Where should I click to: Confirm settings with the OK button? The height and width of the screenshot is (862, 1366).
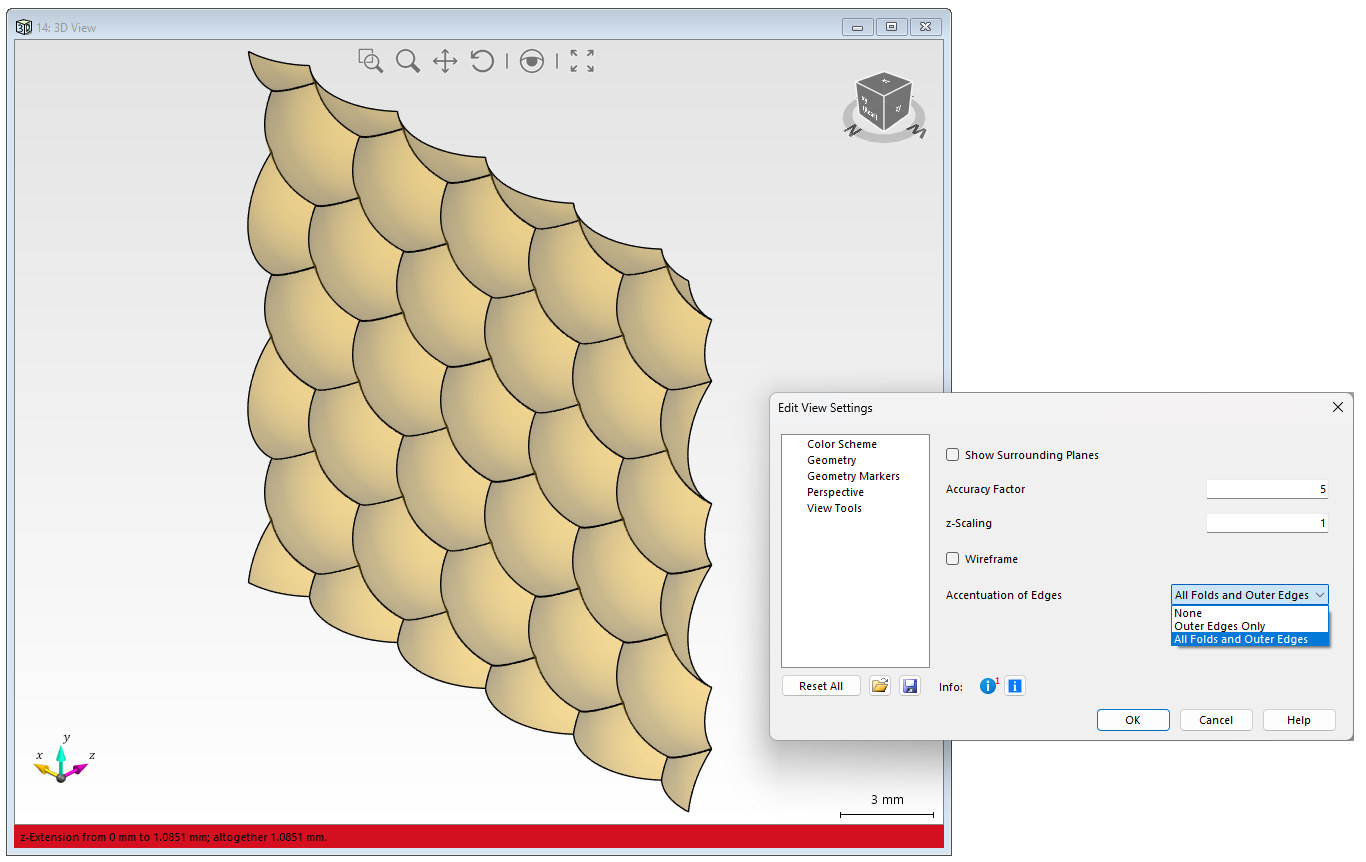1133,720
